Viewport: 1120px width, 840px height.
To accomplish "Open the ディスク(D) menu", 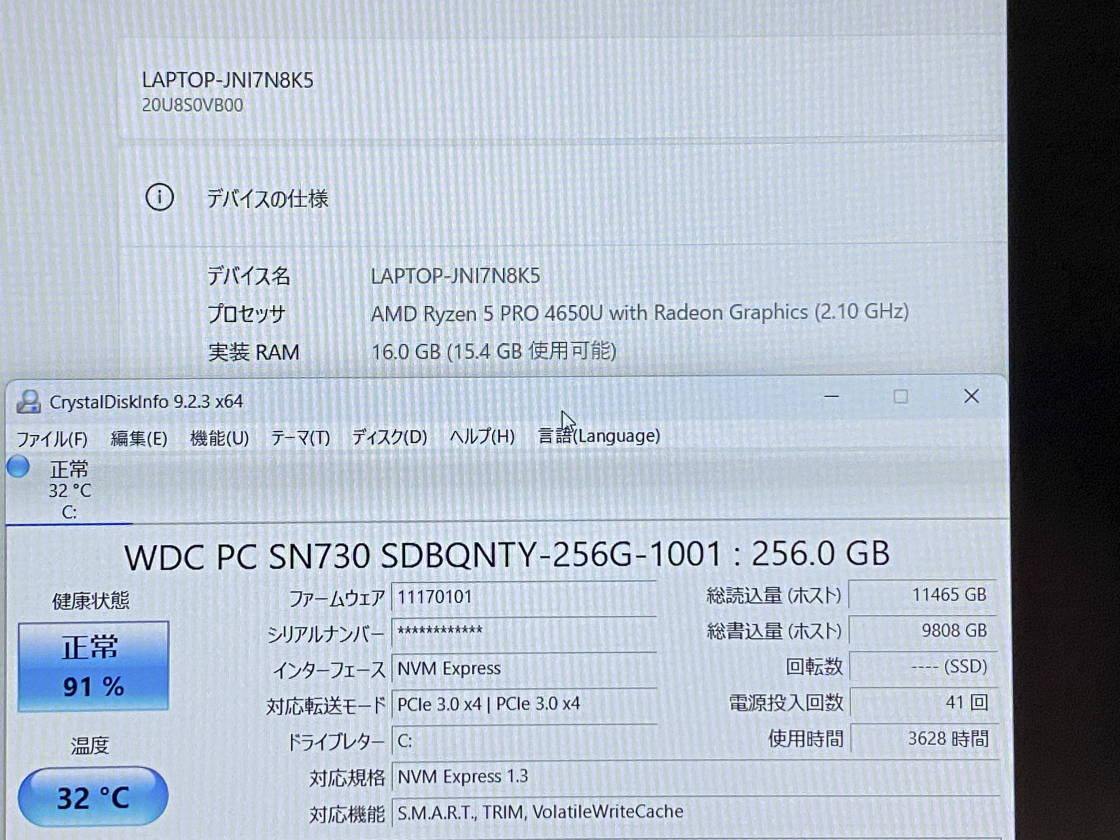I will pos(389,437).
